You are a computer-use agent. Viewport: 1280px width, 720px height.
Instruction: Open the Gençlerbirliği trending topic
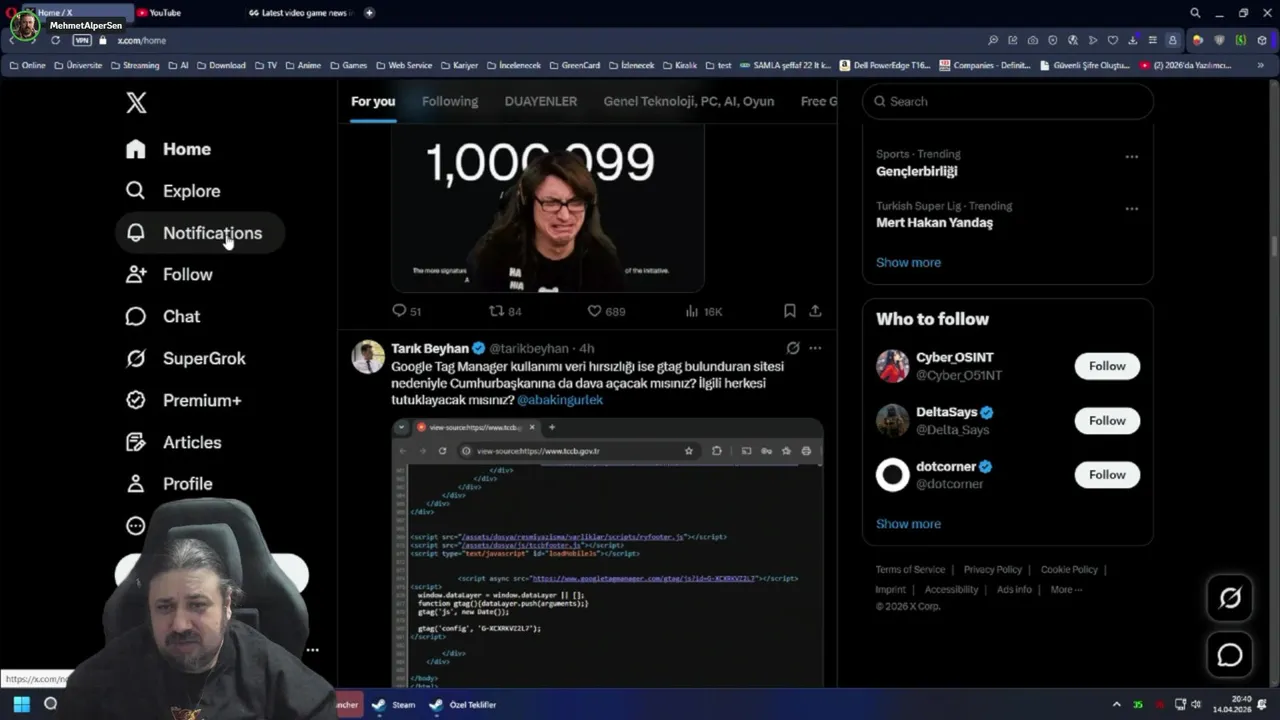pyautogui.click(x=917, y=171)
